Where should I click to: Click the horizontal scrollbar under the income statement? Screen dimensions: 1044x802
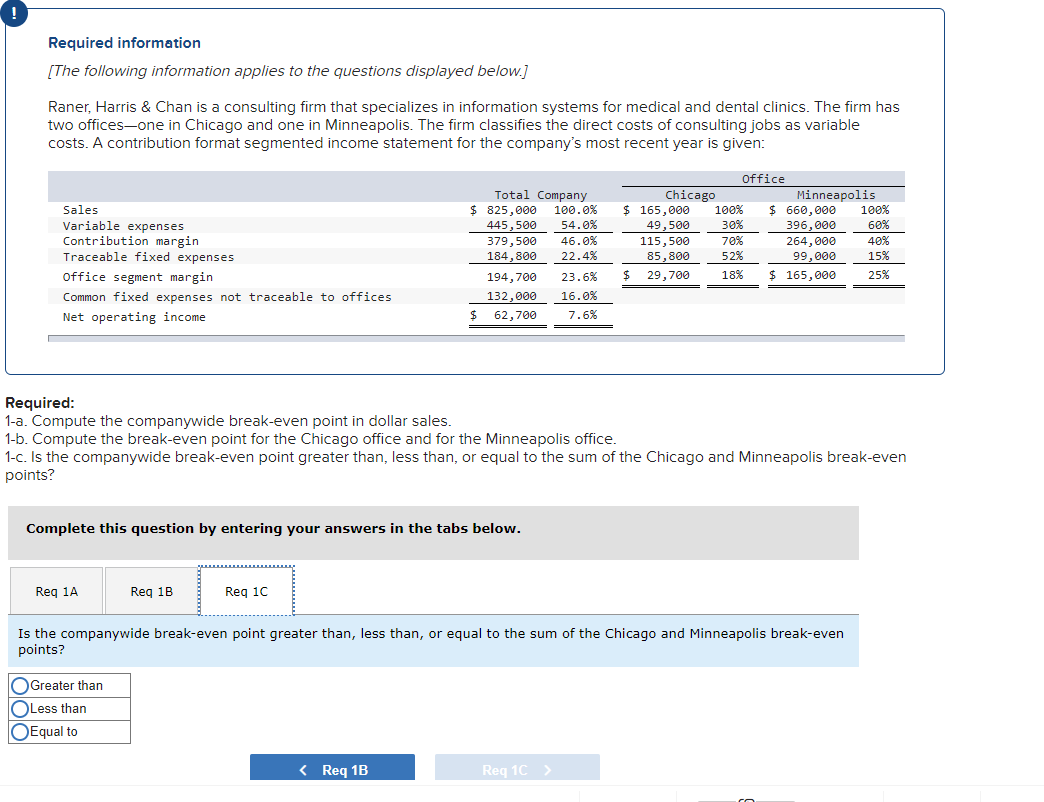pyautogui.click(x=476, y=338)
